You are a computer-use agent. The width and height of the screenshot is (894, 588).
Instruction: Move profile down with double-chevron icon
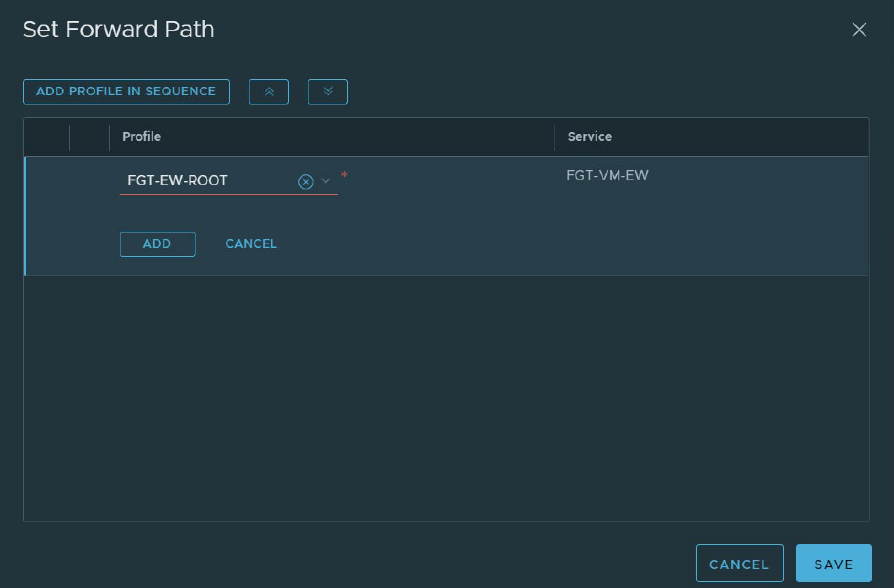coord(328,92)
